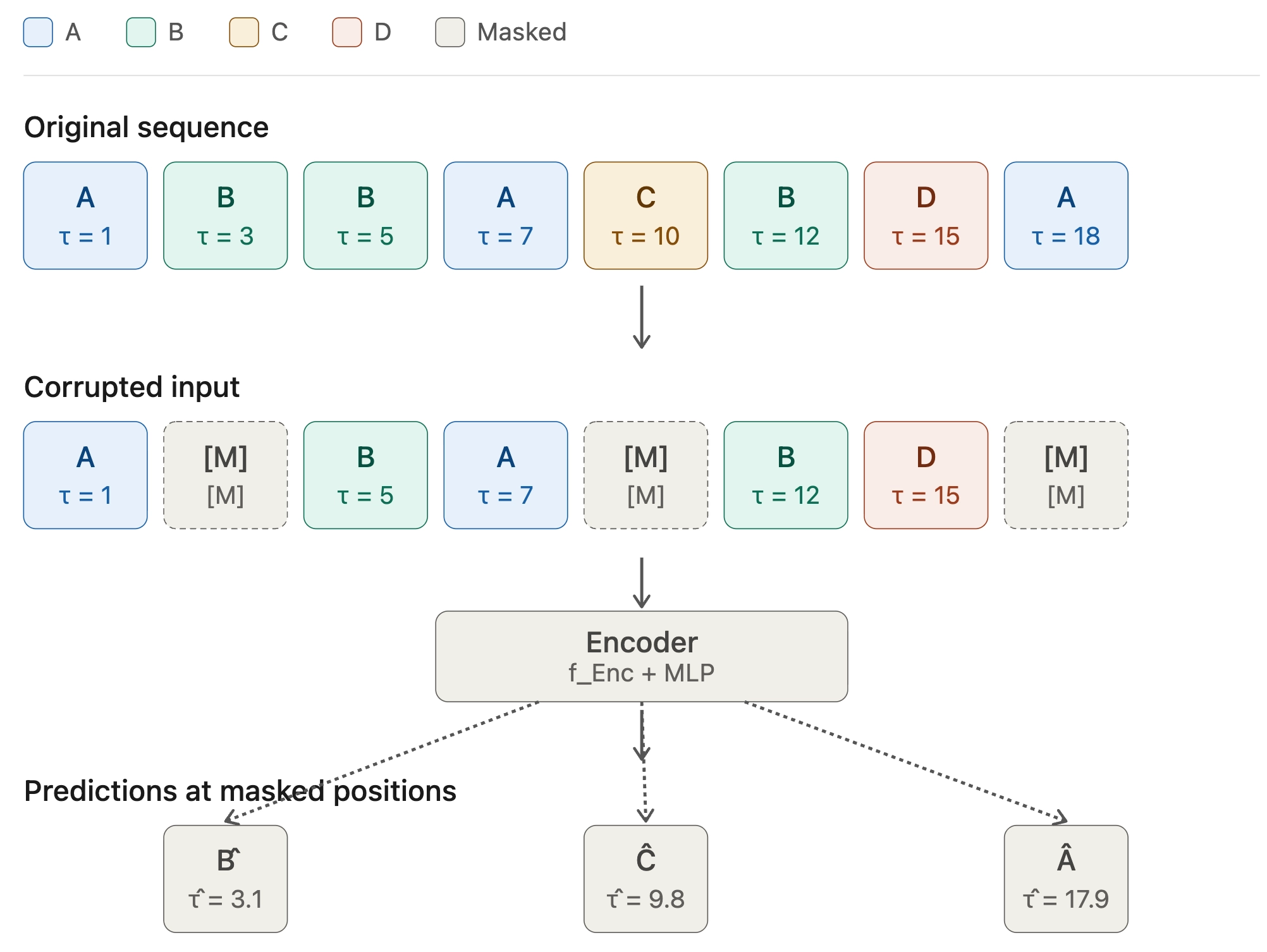1267x952 pixels.
Task: Click the gray Masked legend swatch
Action: (x=450, y=32)
